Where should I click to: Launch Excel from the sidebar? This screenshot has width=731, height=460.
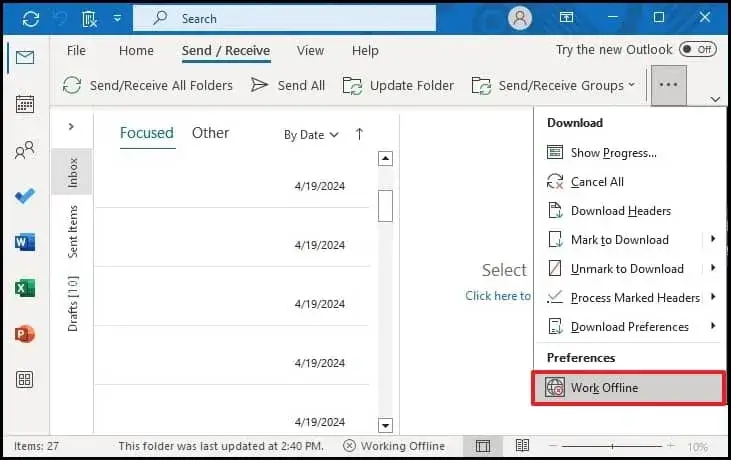pyautogui.click(x=25, y=288)
